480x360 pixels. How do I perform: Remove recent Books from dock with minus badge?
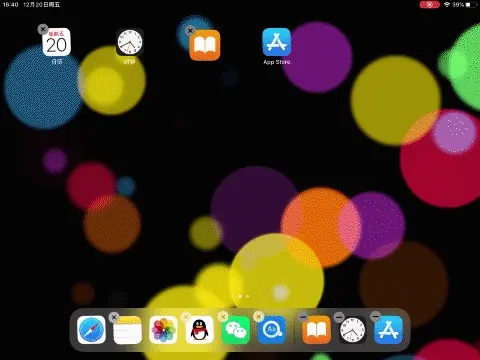[x=303, y=317]
